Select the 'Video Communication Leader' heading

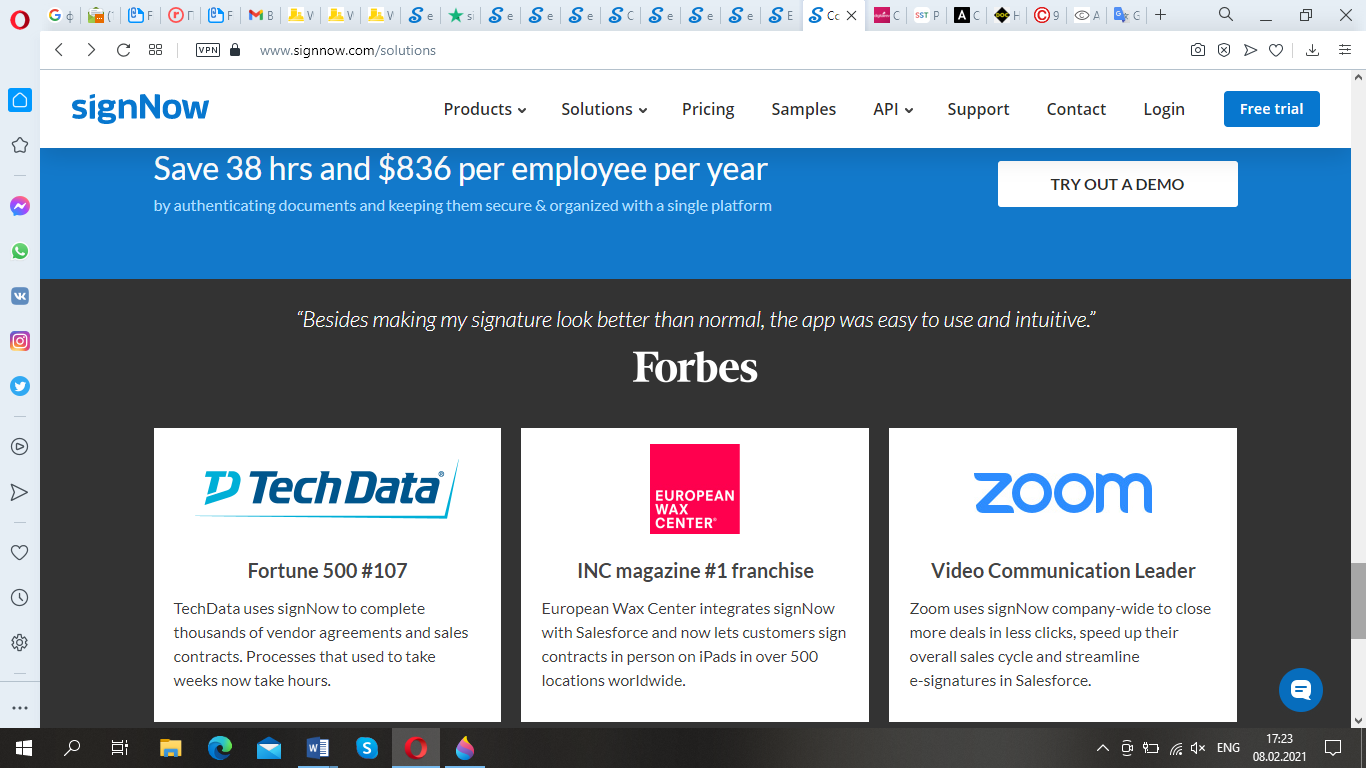coord(1063,571)
